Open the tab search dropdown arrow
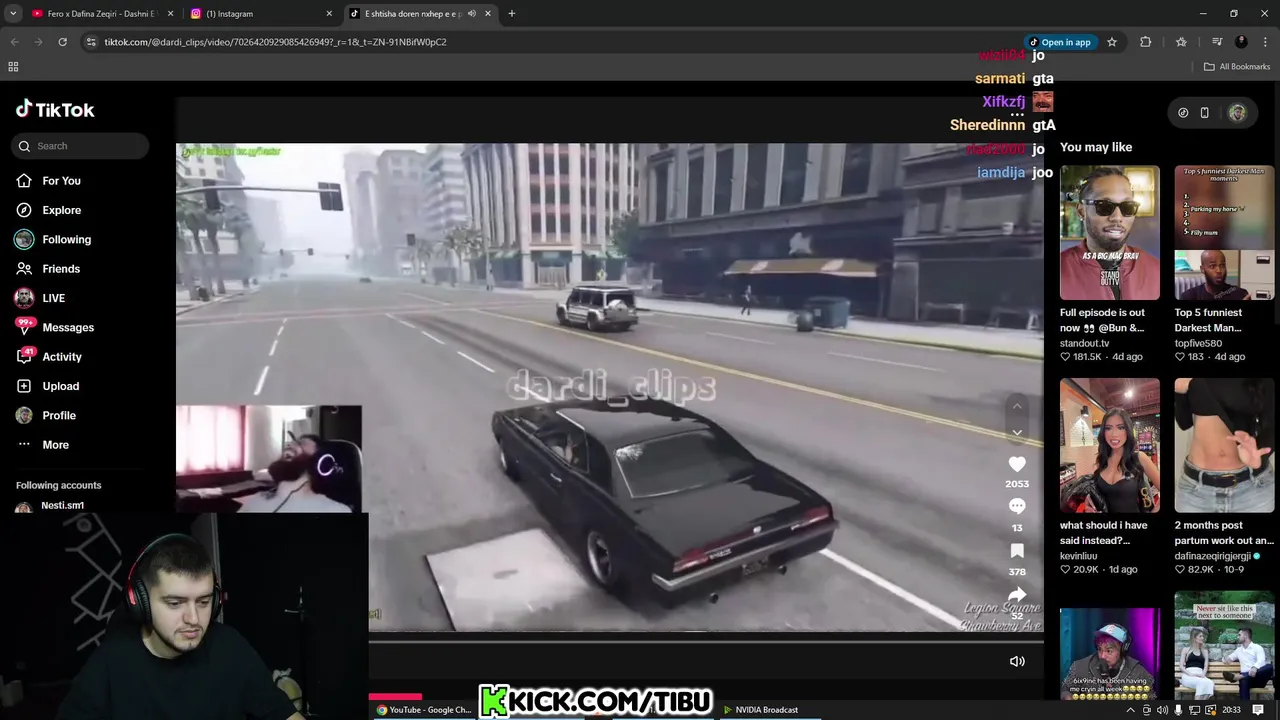1280x720 pixels. 13,14
